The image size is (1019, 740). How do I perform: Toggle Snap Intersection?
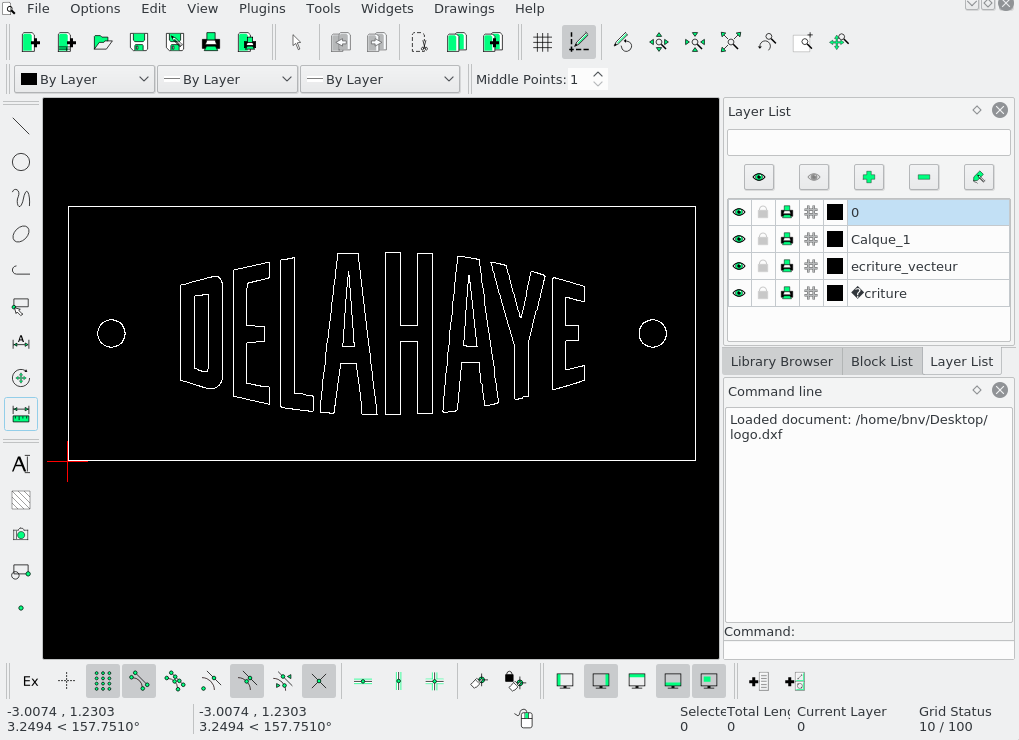[x=318, y=682]
